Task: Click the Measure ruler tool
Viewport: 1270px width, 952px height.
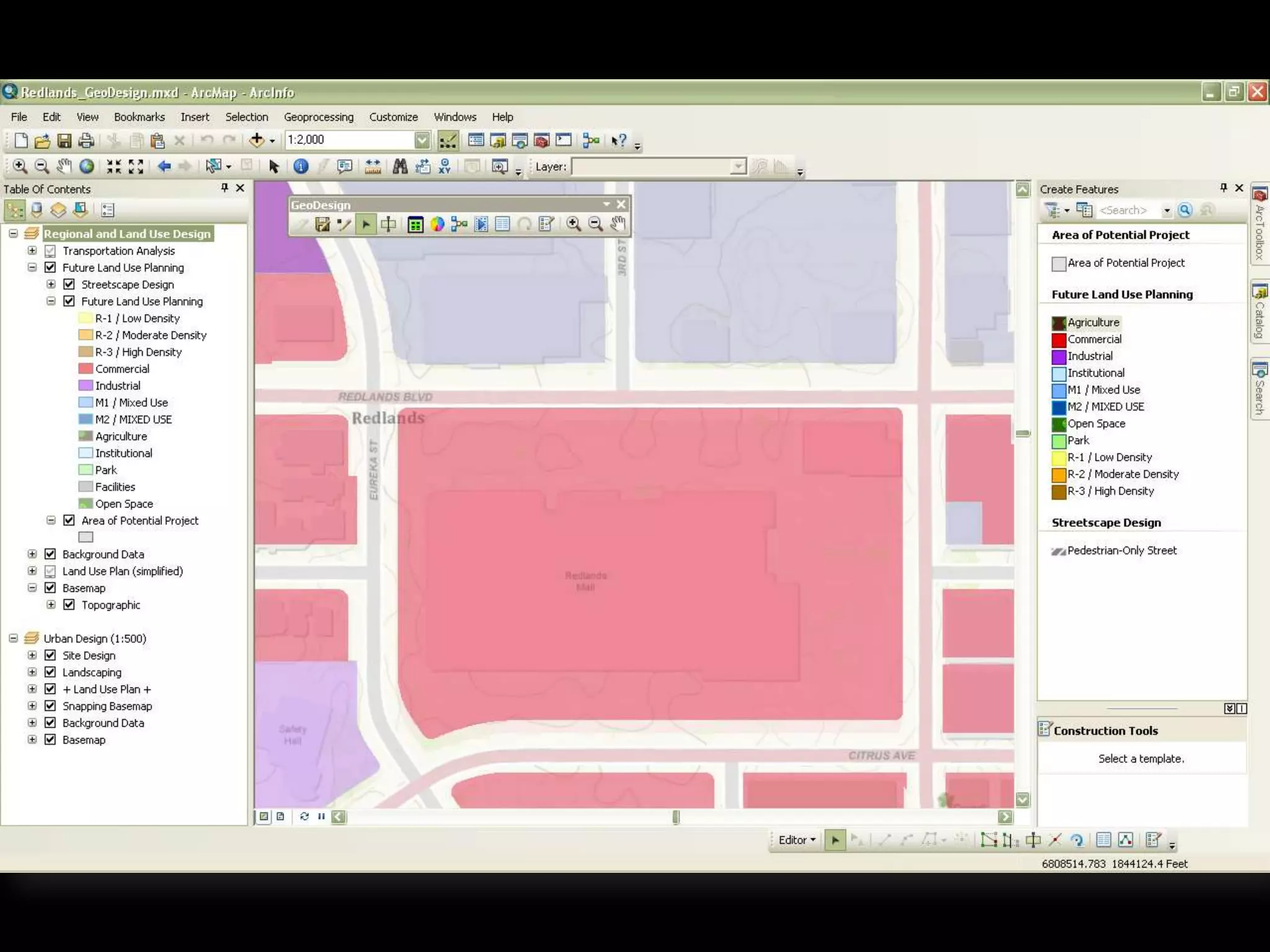Action: (373, 166)
